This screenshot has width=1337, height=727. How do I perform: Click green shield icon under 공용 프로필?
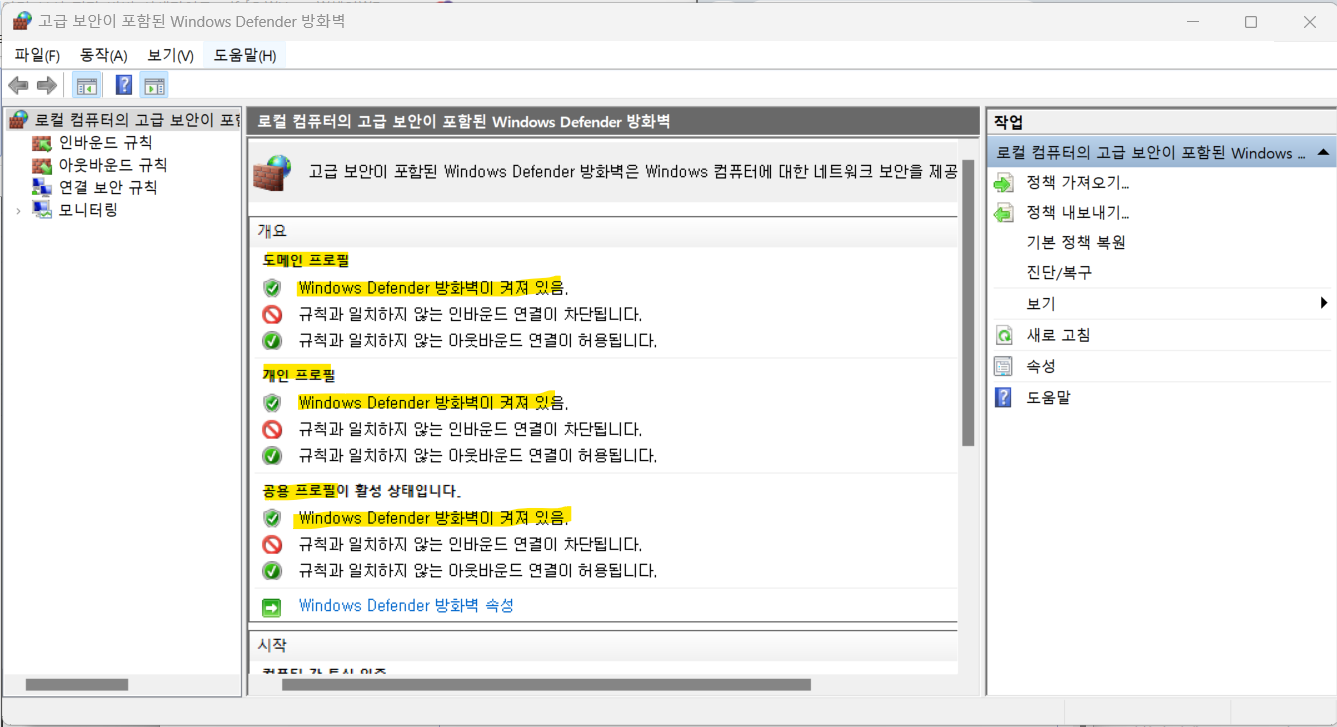coord(272,518)
